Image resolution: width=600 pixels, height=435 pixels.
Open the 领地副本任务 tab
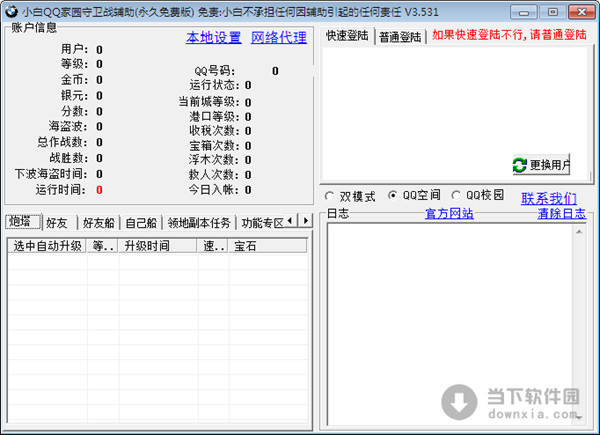tap(199, 222)
